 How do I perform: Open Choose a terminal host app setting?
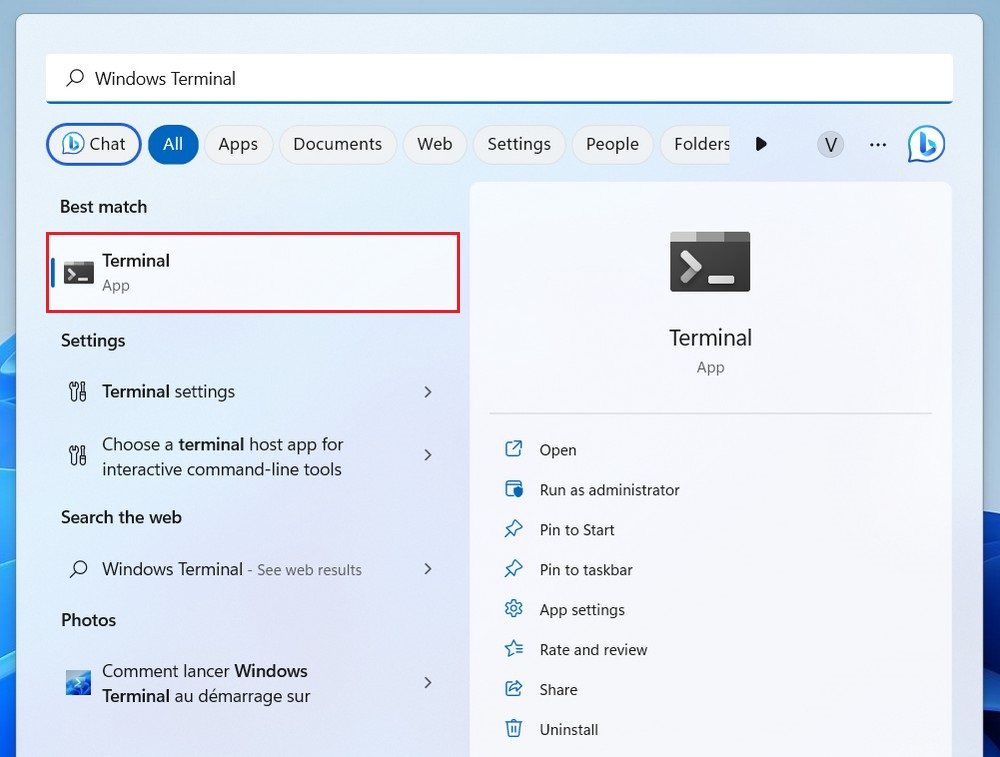point(253,456)
